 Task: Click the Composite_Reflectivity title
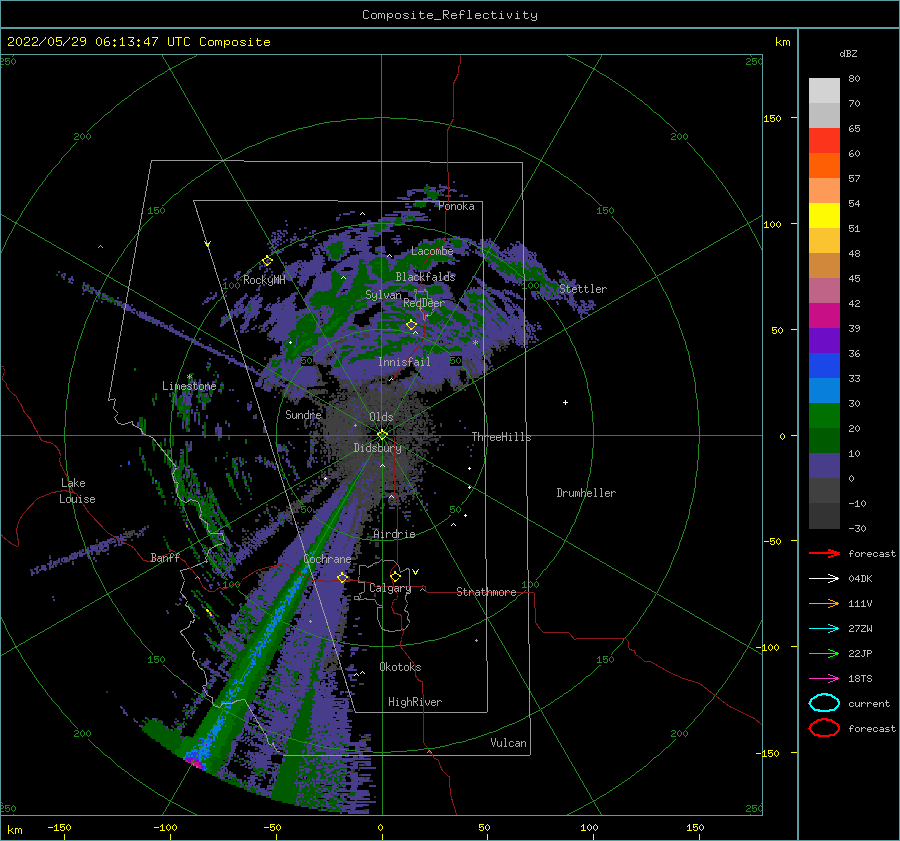point(450,15)
